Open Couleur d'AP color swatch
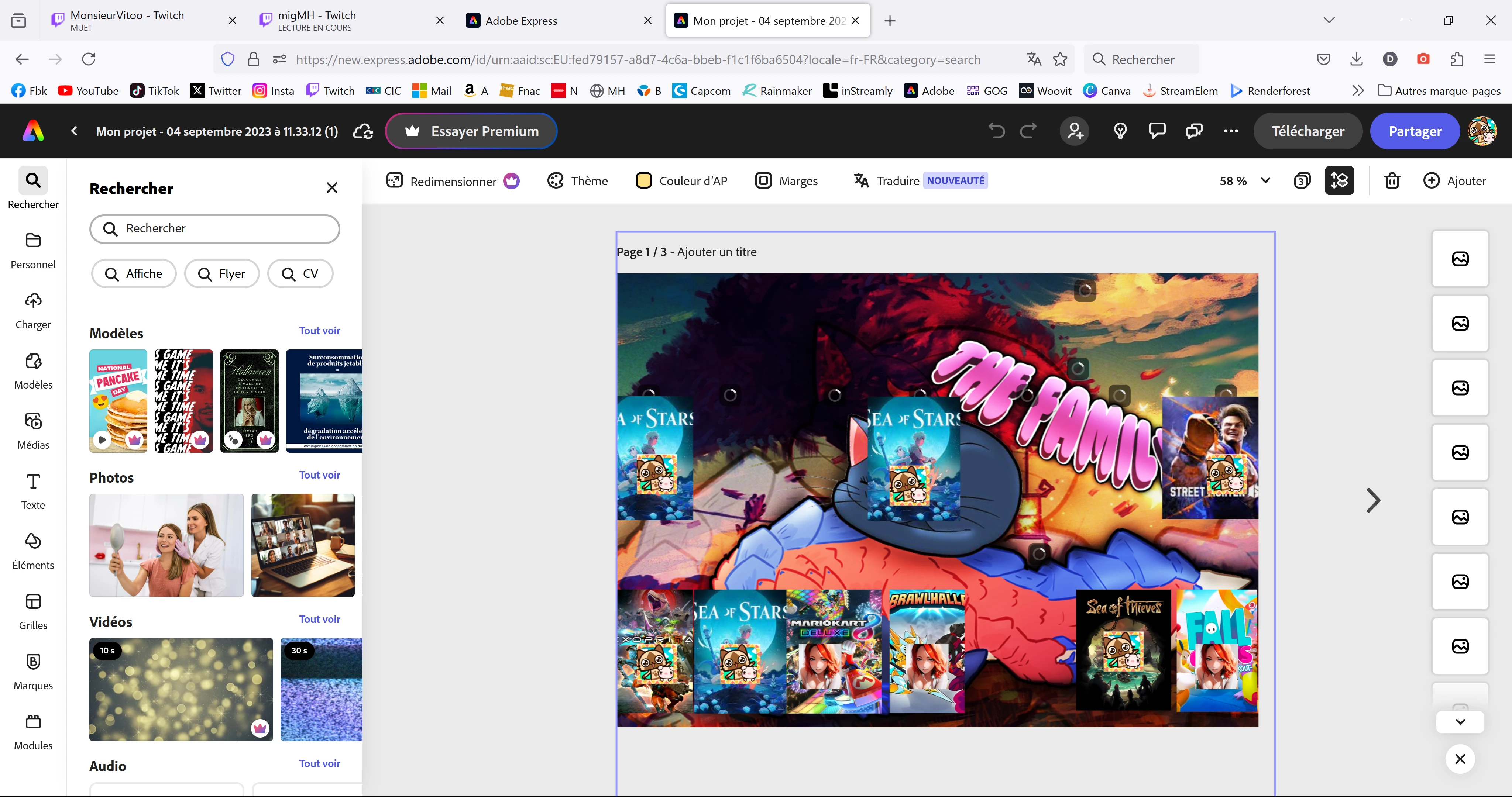The height and width of the screenshot is (797, 1512). tap(644, 181)
